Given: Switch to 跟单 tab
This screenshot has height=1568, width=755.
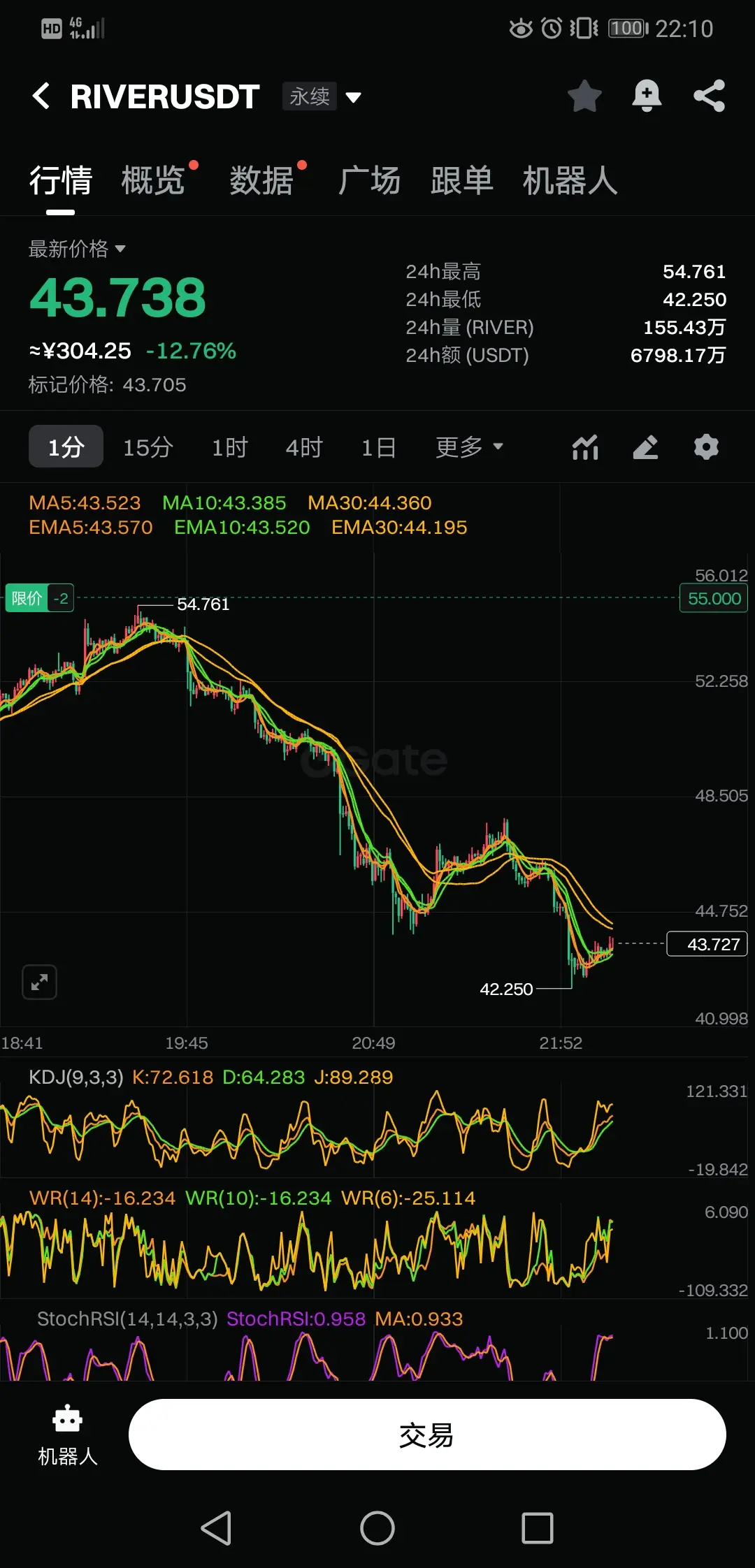Looking at the screenshot, I should tap(462, 181).
